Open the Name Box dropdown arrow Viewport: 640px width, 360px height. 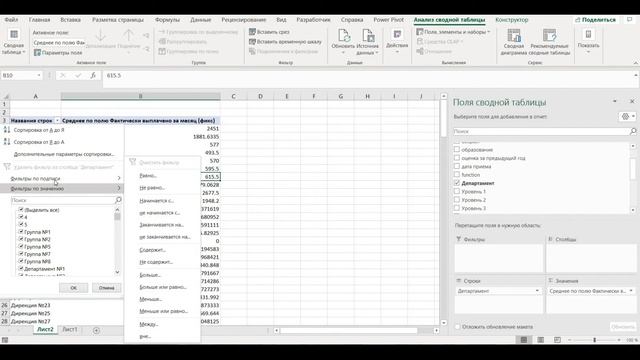(x=39, y=76)
